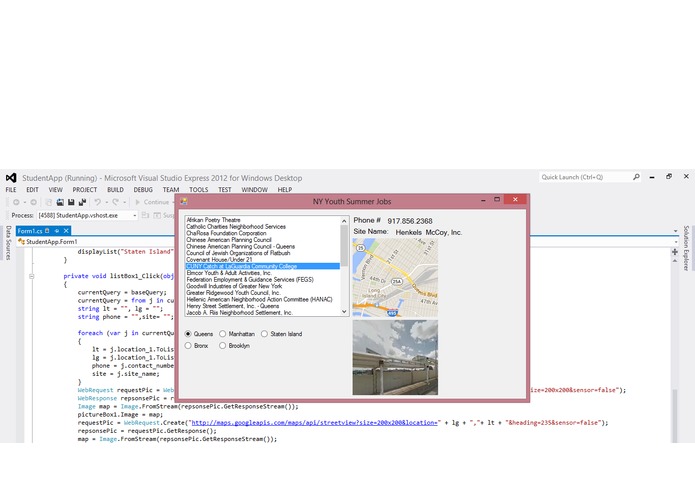Select the Queens radio button
Viewport: 695px width, 494px height.
(x=188, y=334)
